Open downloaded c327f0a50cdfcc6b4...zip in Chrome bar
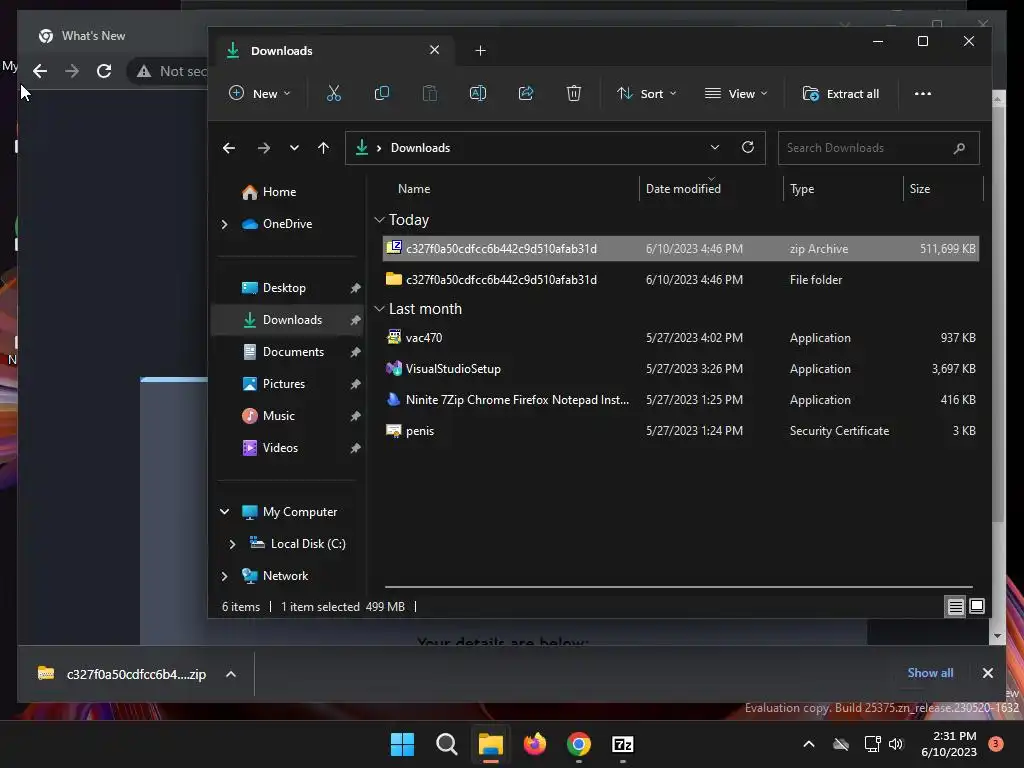This screenshot has width=1024, height=768. click(121, 674)
